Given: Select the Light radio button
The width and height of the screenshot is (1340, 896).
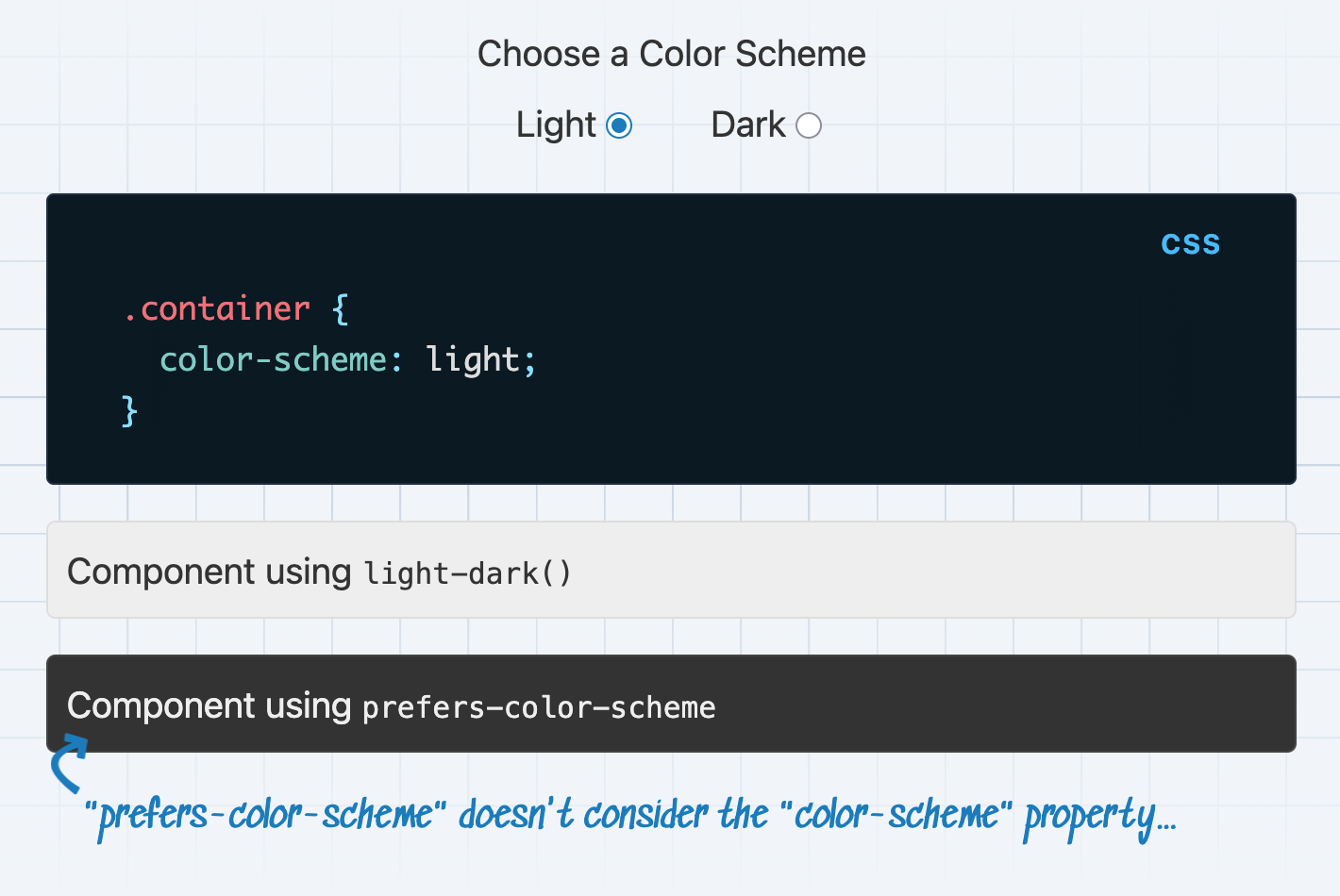Looking at the screenshot, I should 618,124.
